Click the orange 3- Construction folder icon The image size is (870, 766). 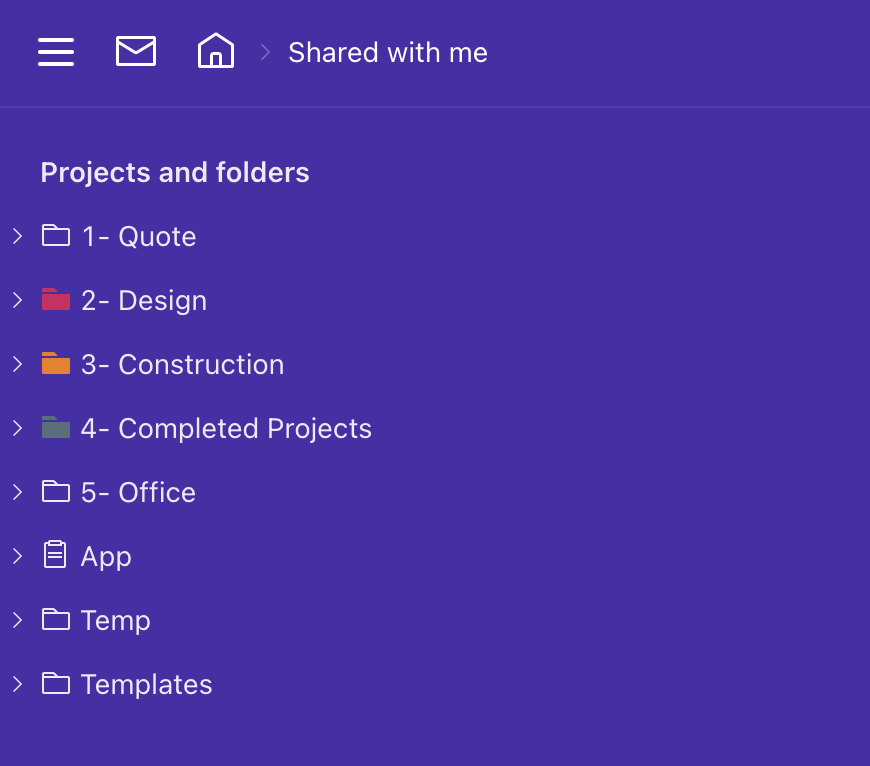click(56, 364)
